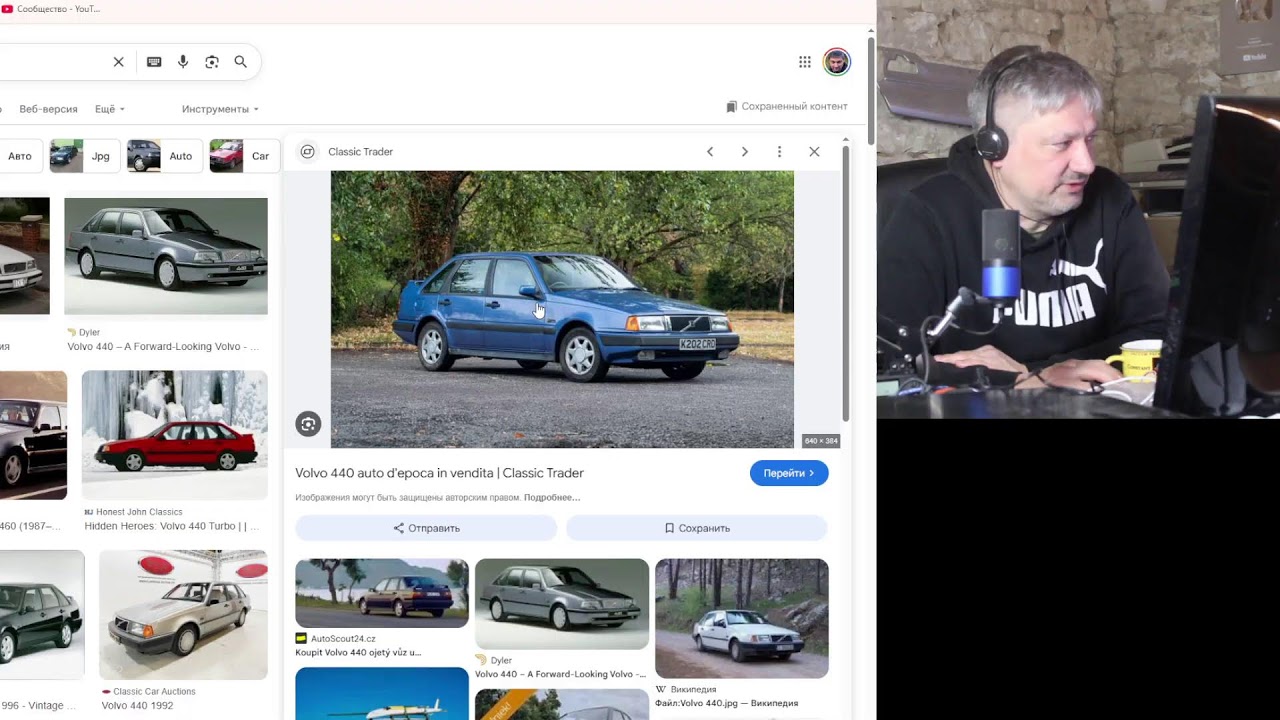Click the preview panel vertical scrollbar
This screenshot has width=1280, height=720.
pos(846,283)
